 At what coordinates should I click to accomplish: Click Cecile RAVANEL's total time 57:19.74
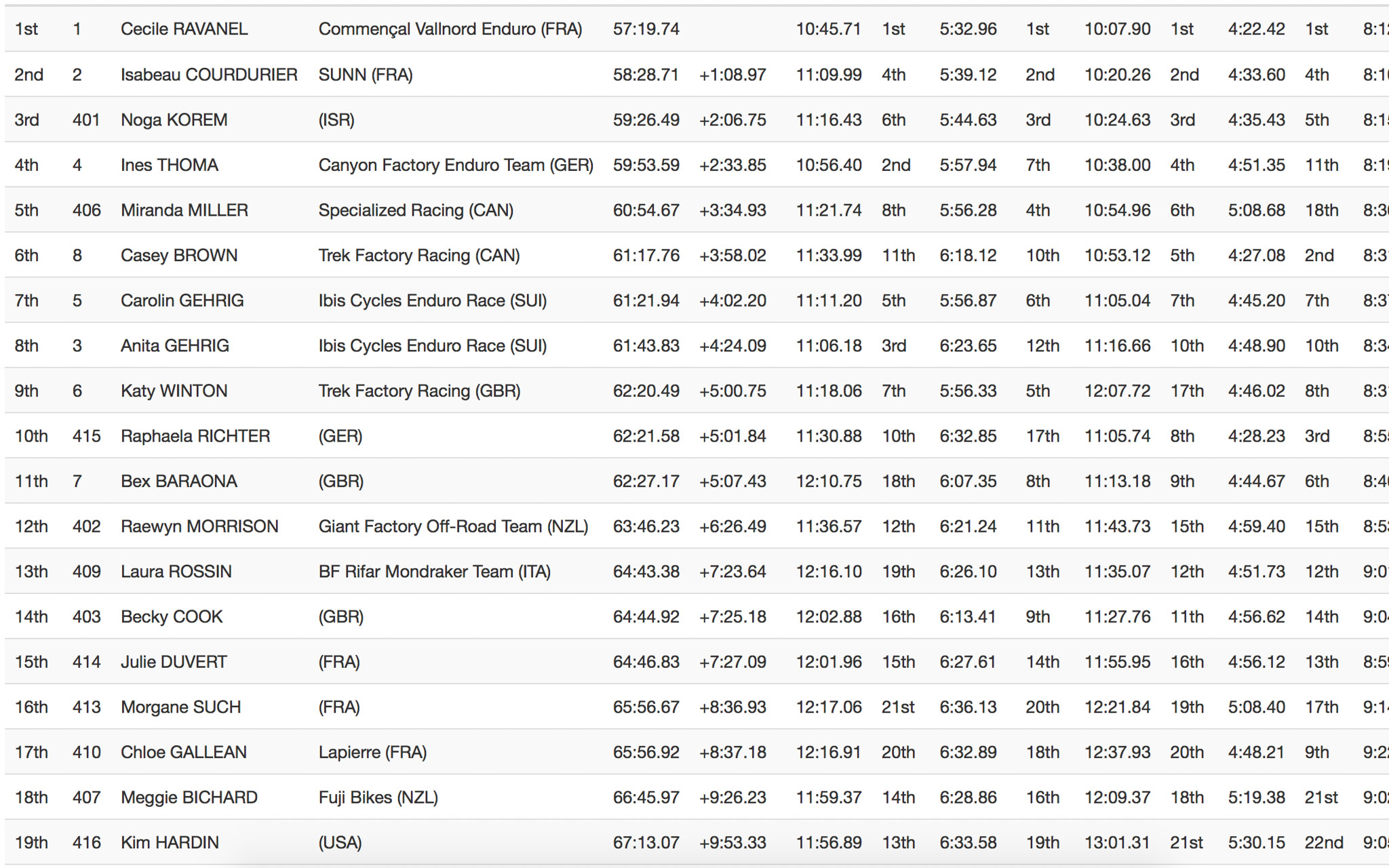(646, 29)
